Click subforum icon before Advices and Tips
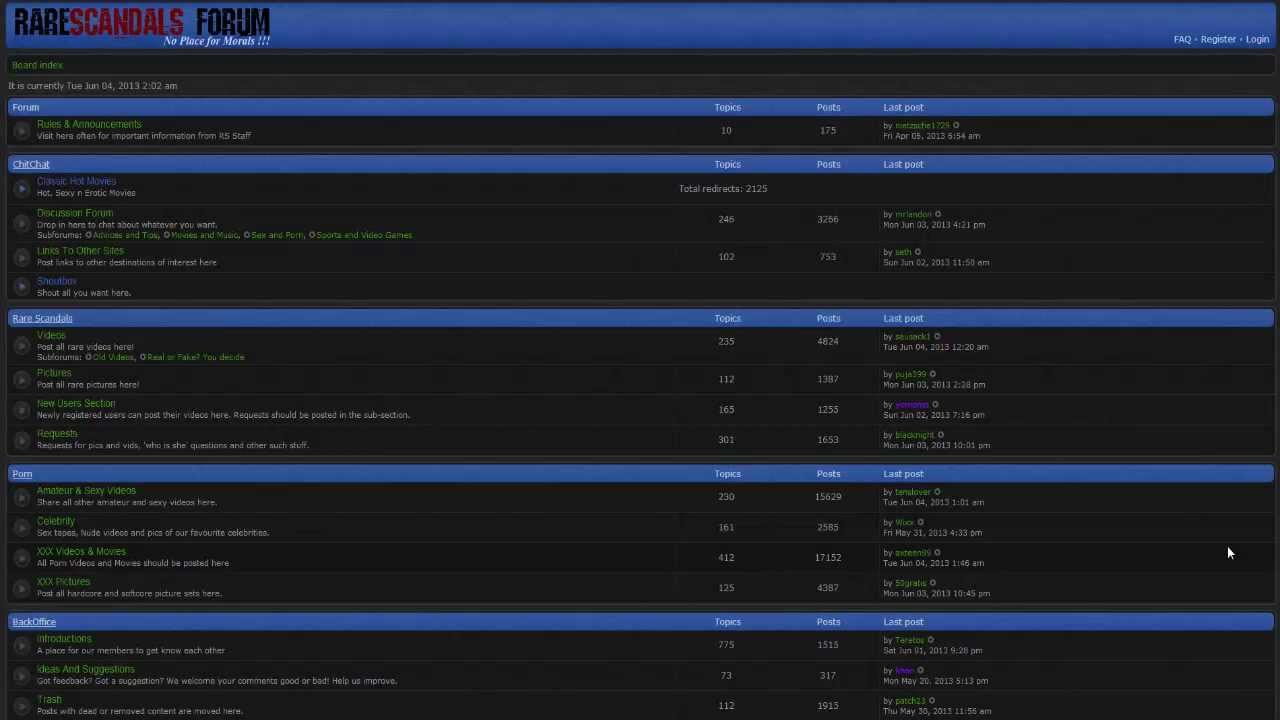This screenshot has width=1280, height=720. pos(89,235)
